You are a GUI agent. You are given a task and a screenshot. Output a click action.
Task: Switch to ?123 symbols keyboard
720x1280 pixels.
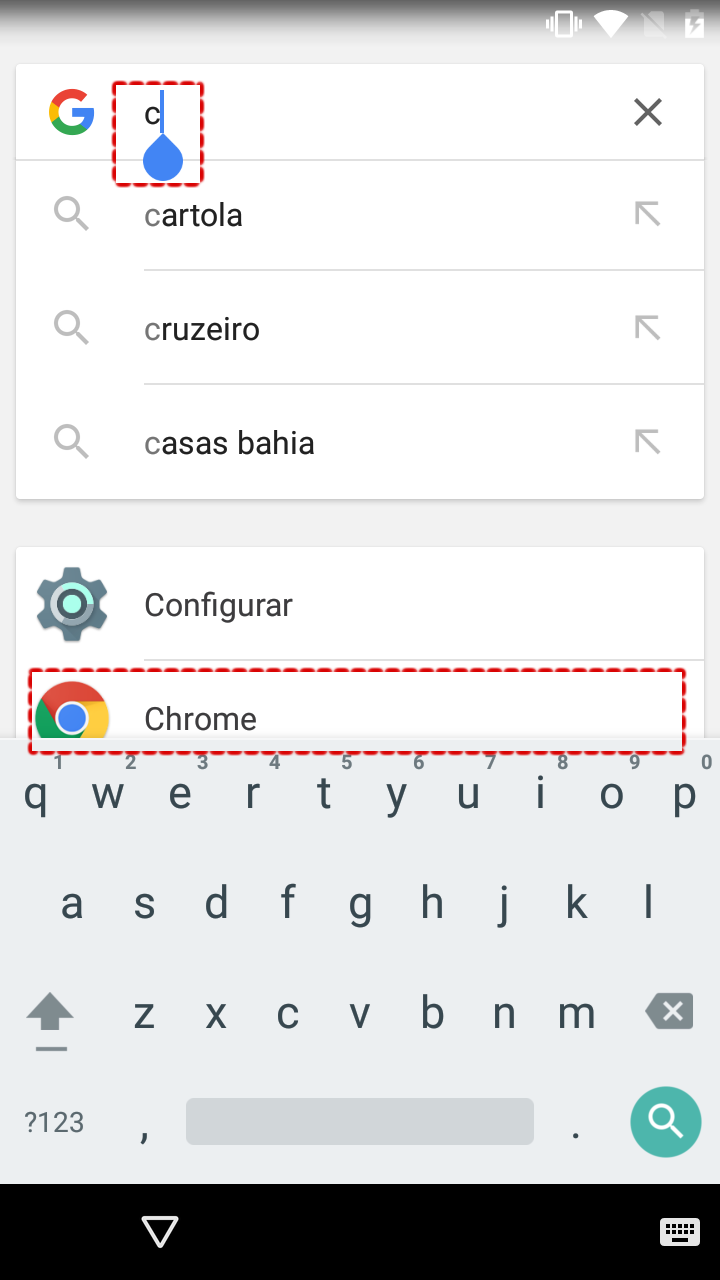tap(54, 1122)
